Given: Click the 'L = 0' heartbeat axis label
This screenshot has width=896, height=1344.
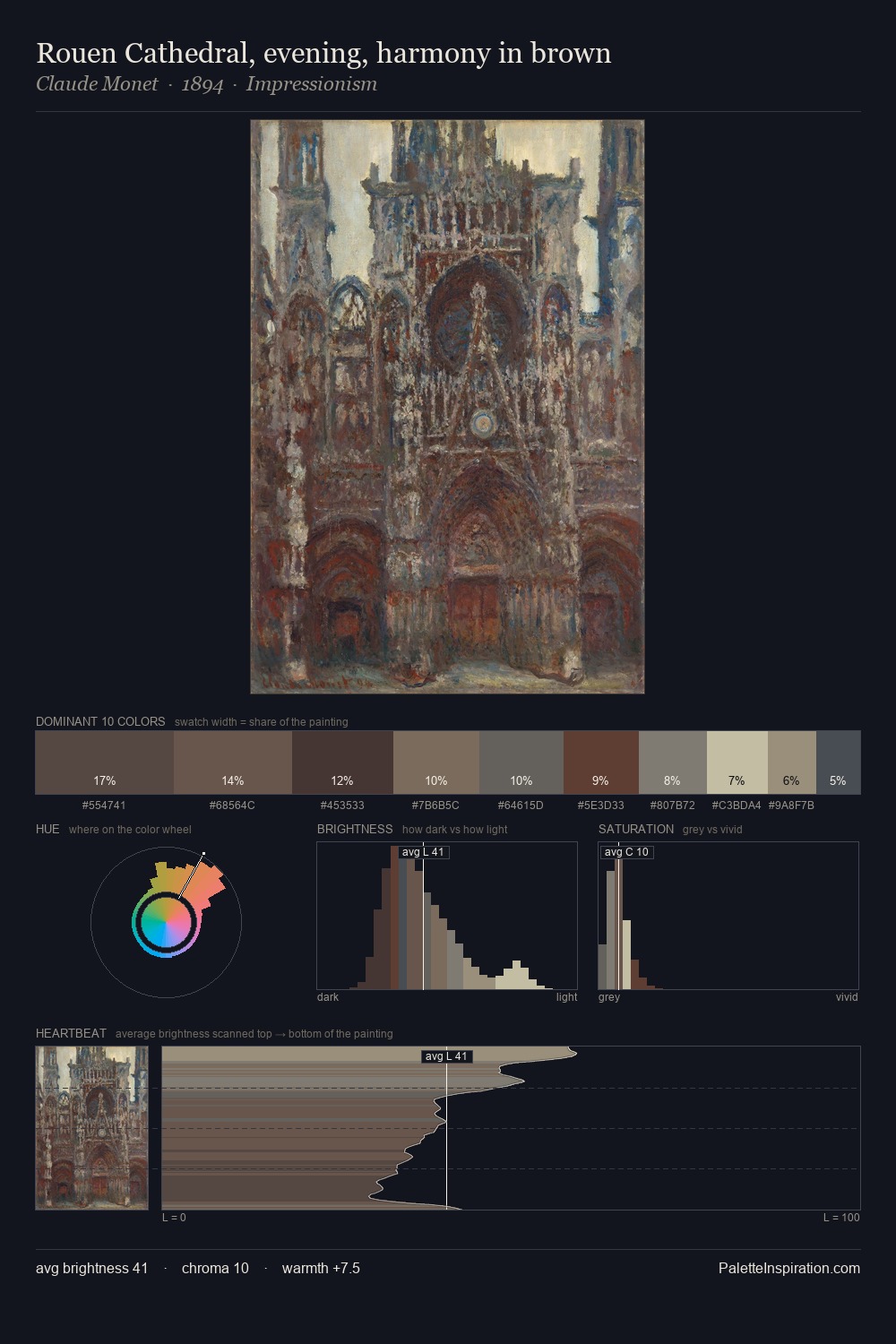Looking at the screenshot, I should coord(174,1218).
